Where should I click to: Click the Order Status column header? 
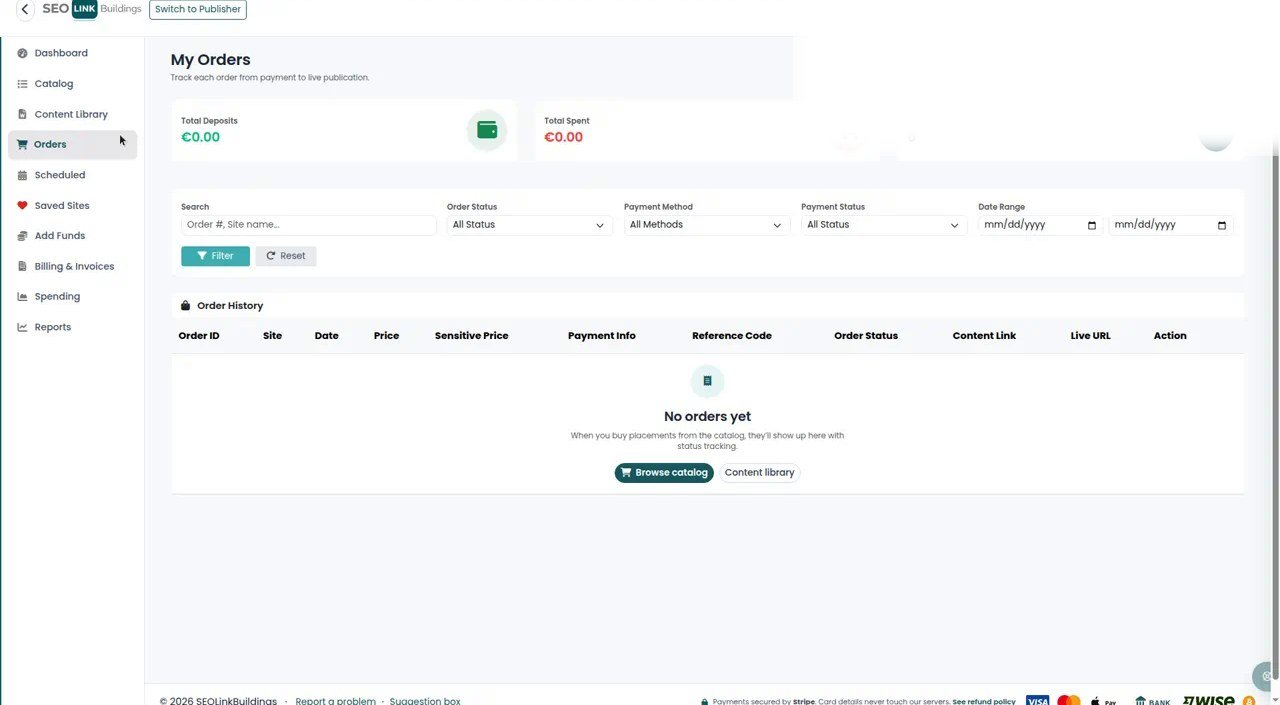[866, 336]
